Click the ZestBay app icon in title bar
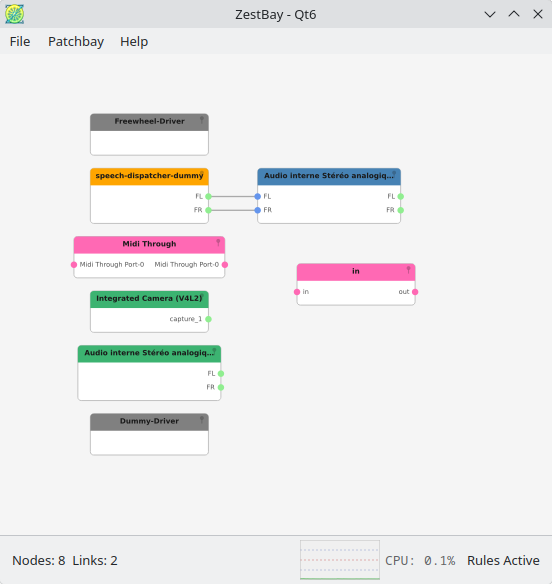This screenshot has width=552, height=584. tap(15, 14)
